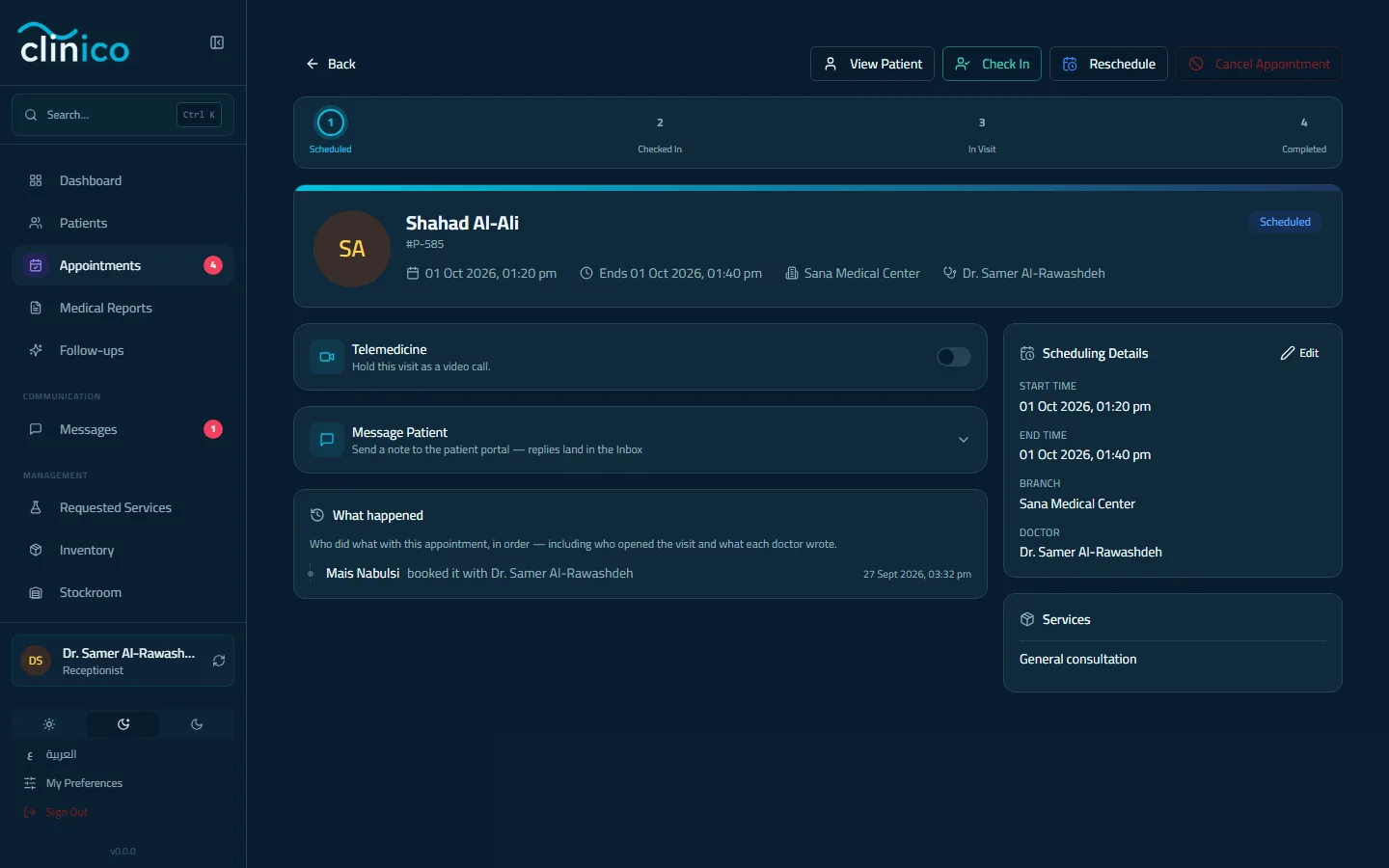Click the Appointments badge showing 4
The width and height of the screenshot is (1389, 868).
pos(213,265)
